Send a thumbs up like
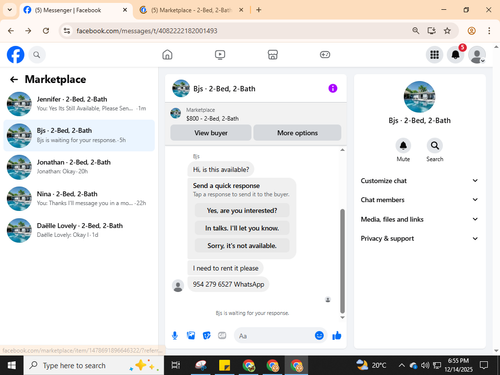This screenshot has height=375, width=500. 337,335
